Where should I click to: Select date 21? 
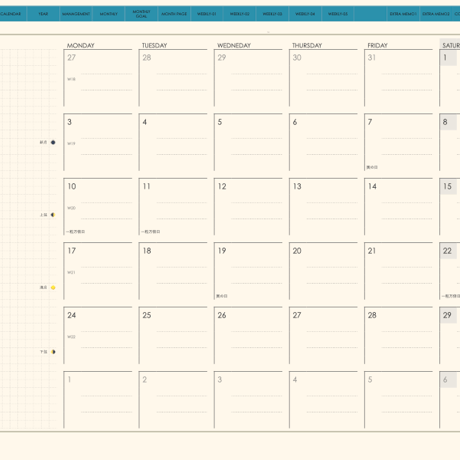372,251
